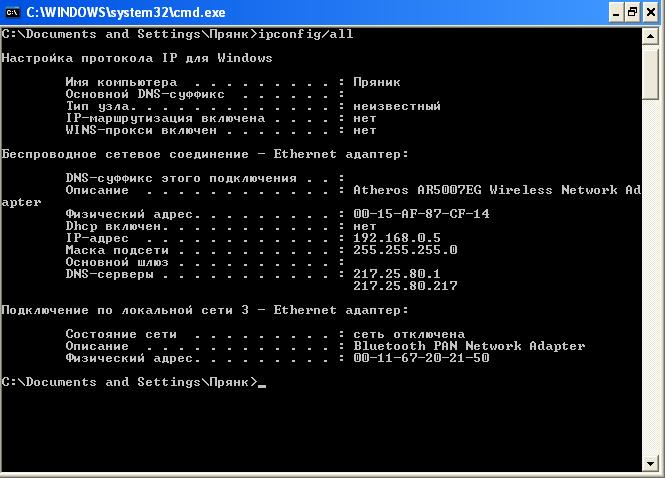Viewport: 665px width, 478px height.
Task: Restore down the command prompt window
Action: [x=632, y=12]
